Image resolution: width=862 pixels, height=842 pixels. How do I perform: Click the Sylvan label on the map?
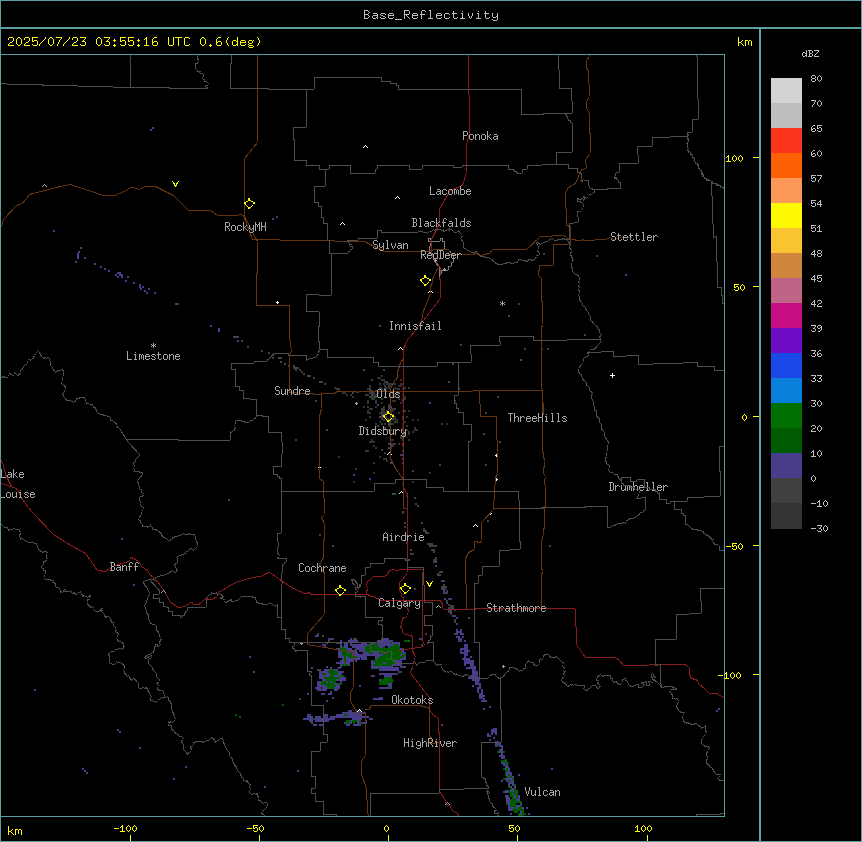(x=390, y=245)
